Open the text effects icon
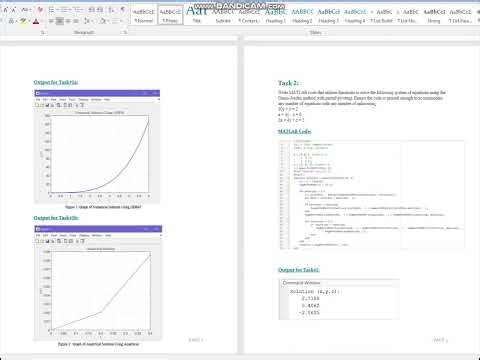480x360 pixels. 11,21
